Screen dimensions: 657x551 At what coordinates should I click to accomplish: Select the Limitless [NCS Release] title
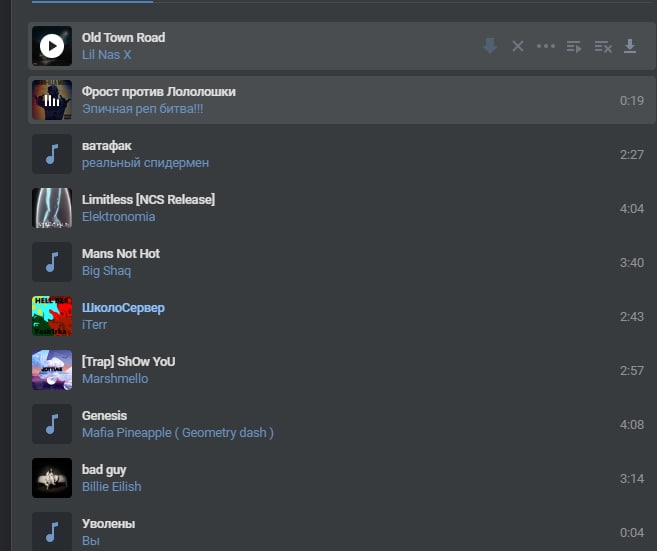tap(148, 200)
